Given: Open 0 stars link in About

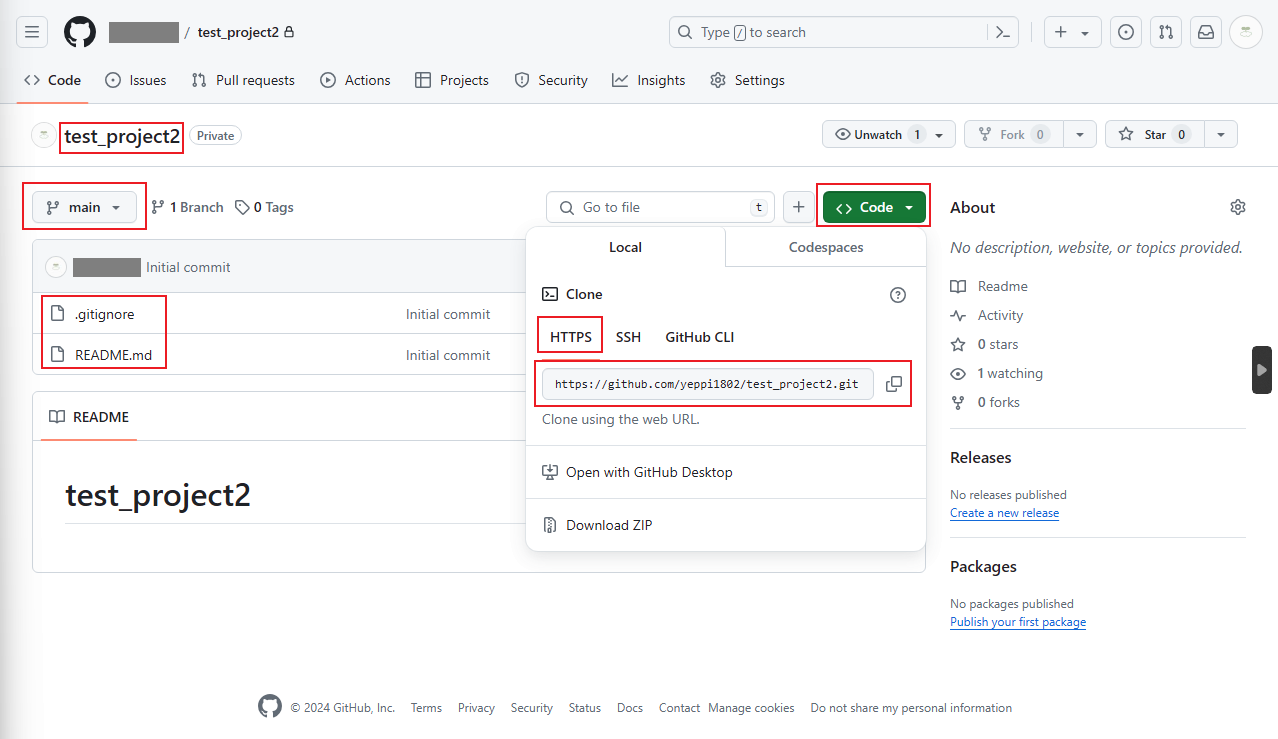Looking at the screenshot, I should pyautogui.click(x=984, y=344).
